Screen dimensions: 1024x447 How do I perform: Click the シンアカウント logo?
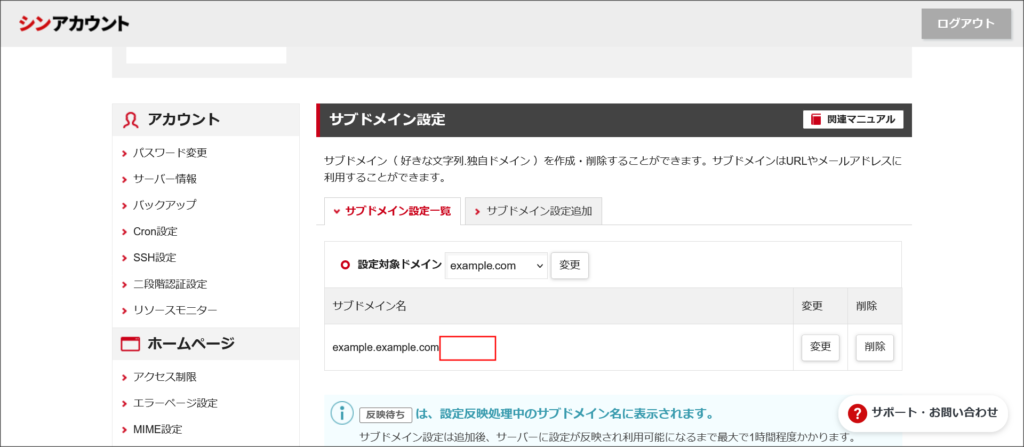pyautogui.click(x=73, y=23)
